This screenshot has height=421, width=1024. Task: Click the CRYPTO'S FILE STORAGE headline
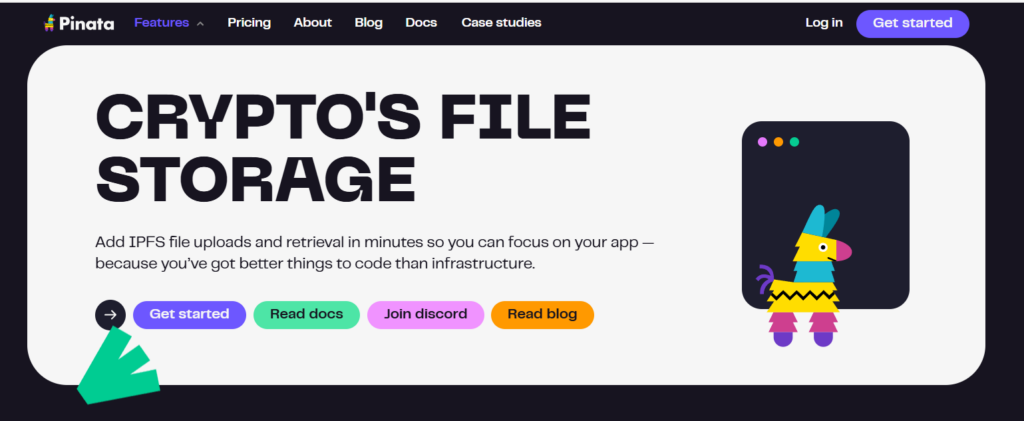pyautogui.click(x=343, y=148)
